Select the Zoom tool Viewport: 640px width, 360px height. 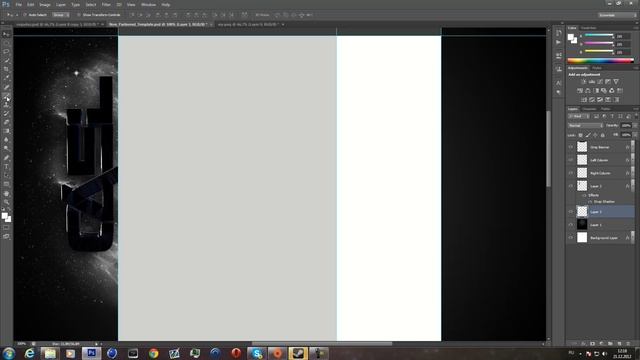(6, 202)
